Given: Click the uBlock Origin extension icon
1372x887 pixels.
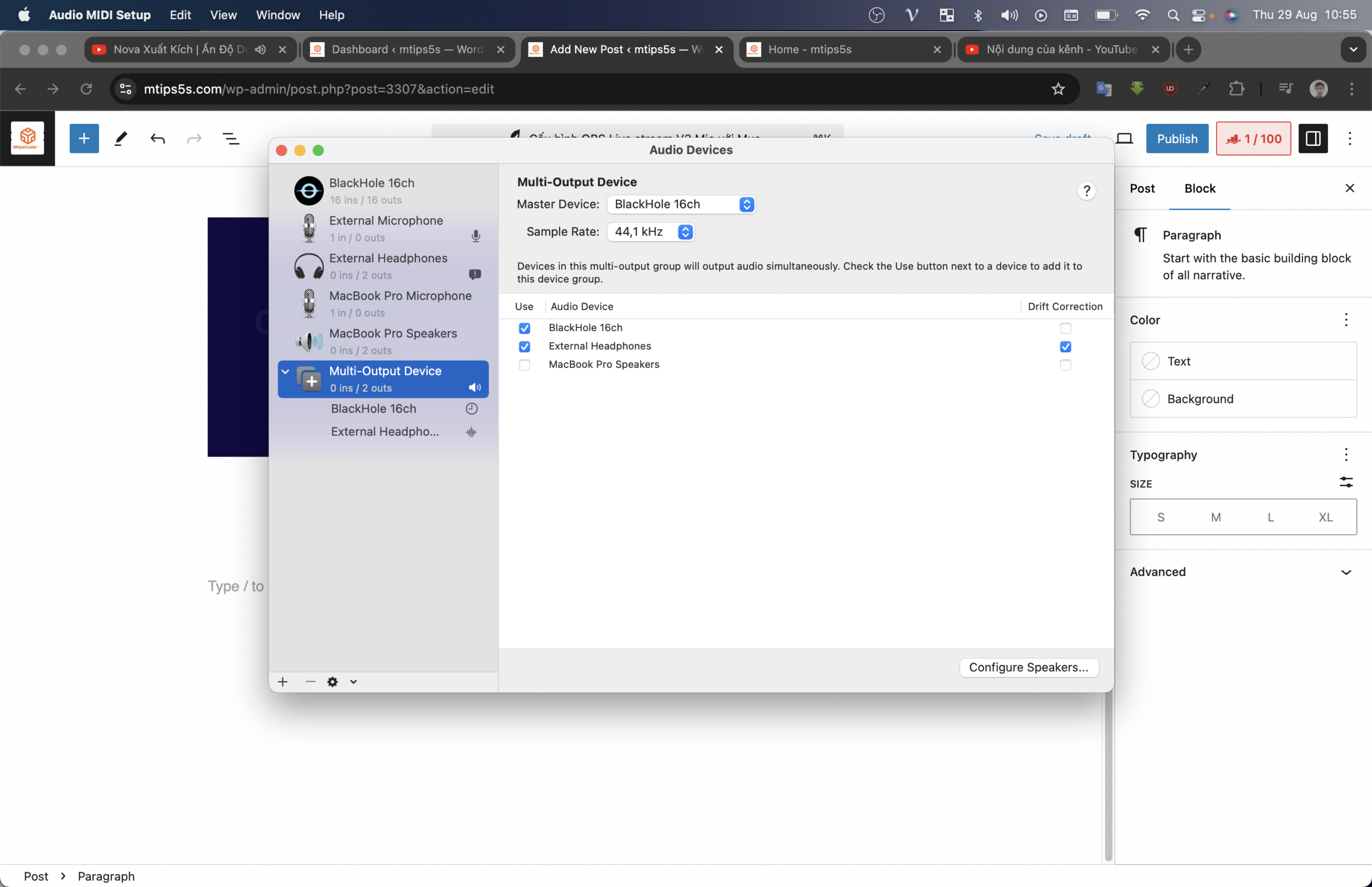Looking at the screenshot, I should [x=1169, y=89].
